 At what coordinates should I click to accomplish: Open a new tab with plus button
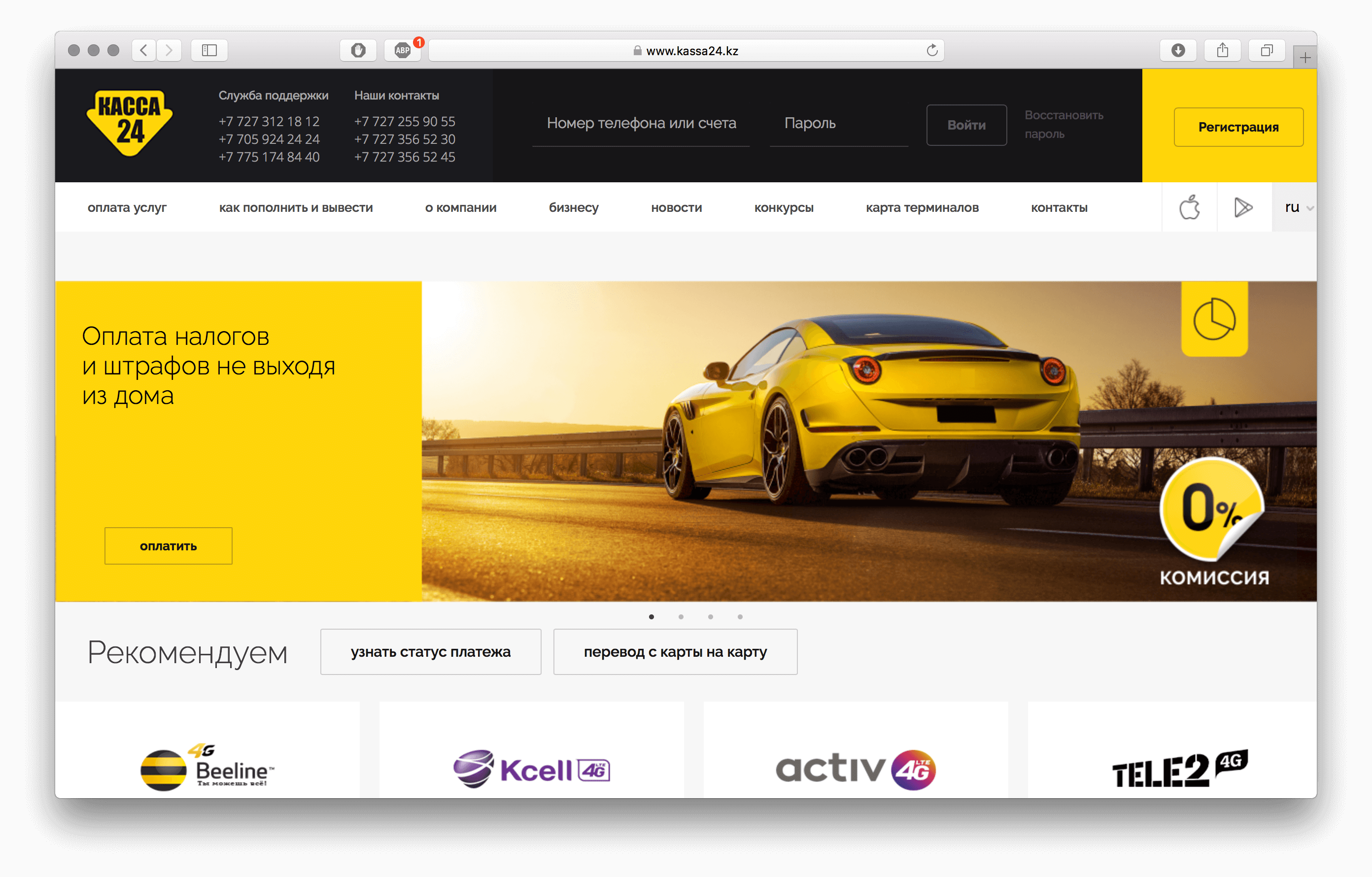click(1305, 57)
